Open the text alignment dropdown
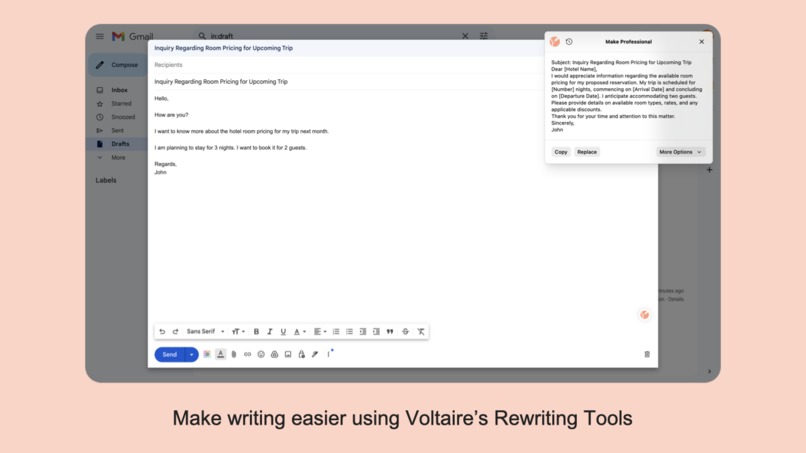The width and height of the screenshot is (806, 453). tap(320, 332)
